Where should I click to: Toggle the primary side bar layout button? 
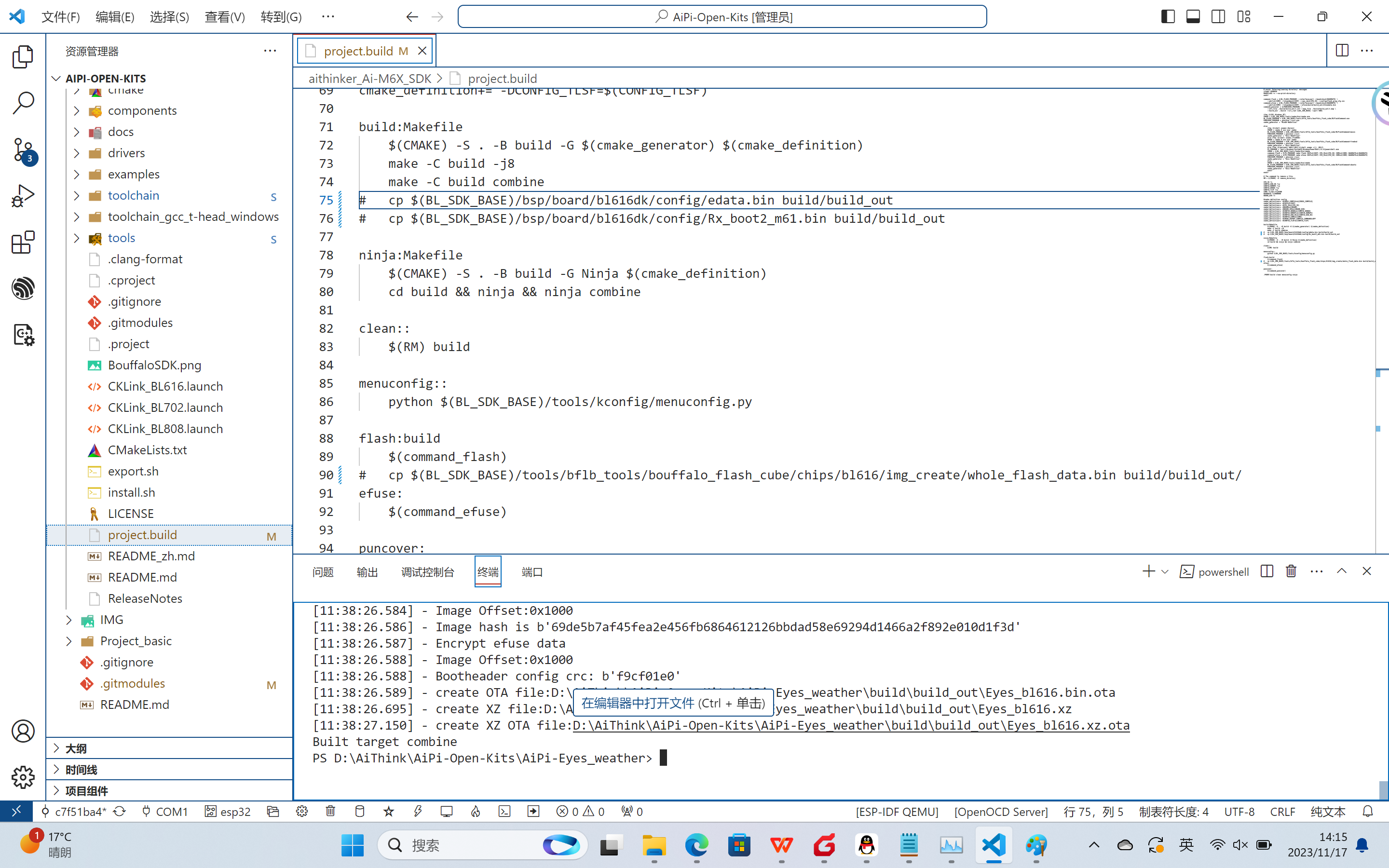pyautogui.click(x=1168, y=17)
